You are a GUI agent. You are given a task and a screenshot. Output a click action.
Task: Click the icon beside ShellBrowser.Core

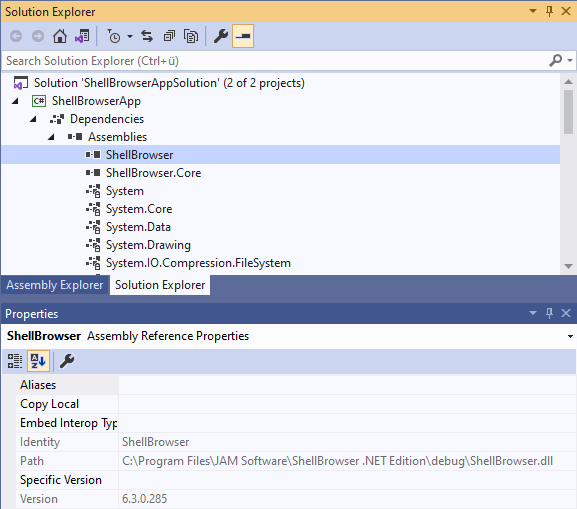93,173
